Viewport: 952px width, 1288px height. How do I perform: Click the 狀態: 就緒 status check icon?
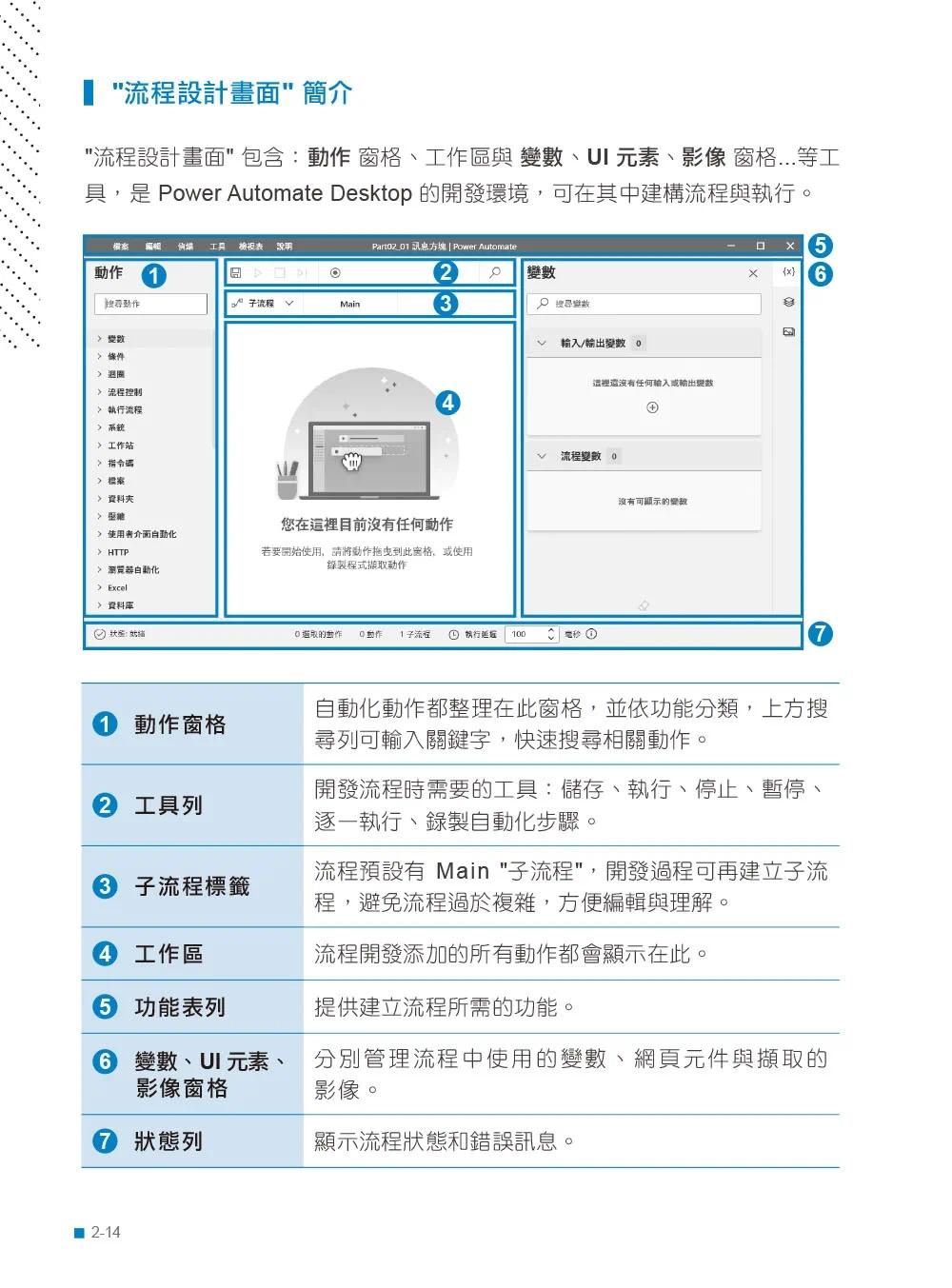(x=99, y=634)
